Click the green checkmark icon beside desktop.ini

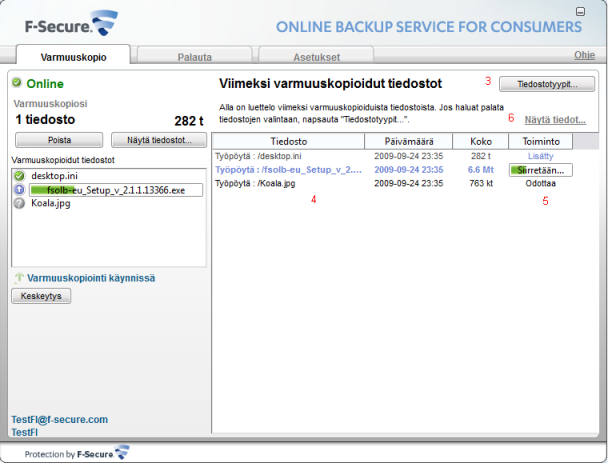coord(19,176)
